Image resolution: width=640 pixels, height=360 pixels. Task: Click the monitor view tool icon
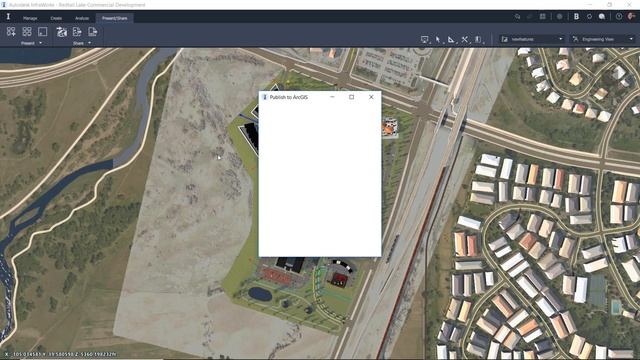[x=424, y=40]
